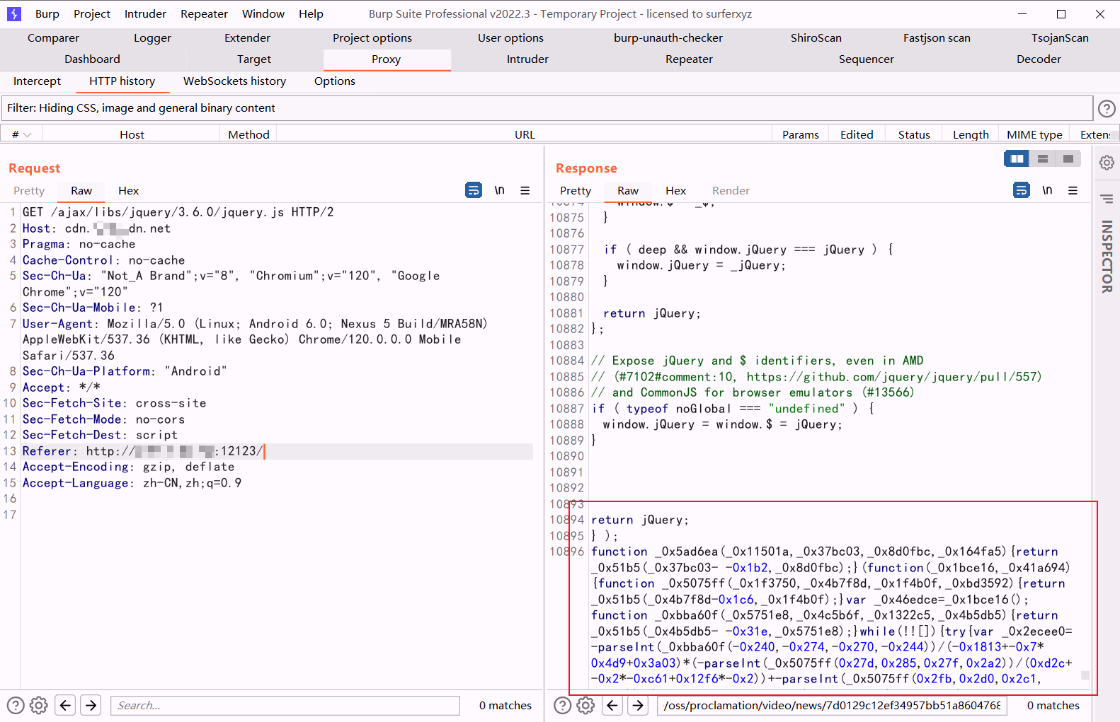Toggle word wrap icon in Response panel
The height and width of the screenshot is (722, 1120).
[1021, 191]
